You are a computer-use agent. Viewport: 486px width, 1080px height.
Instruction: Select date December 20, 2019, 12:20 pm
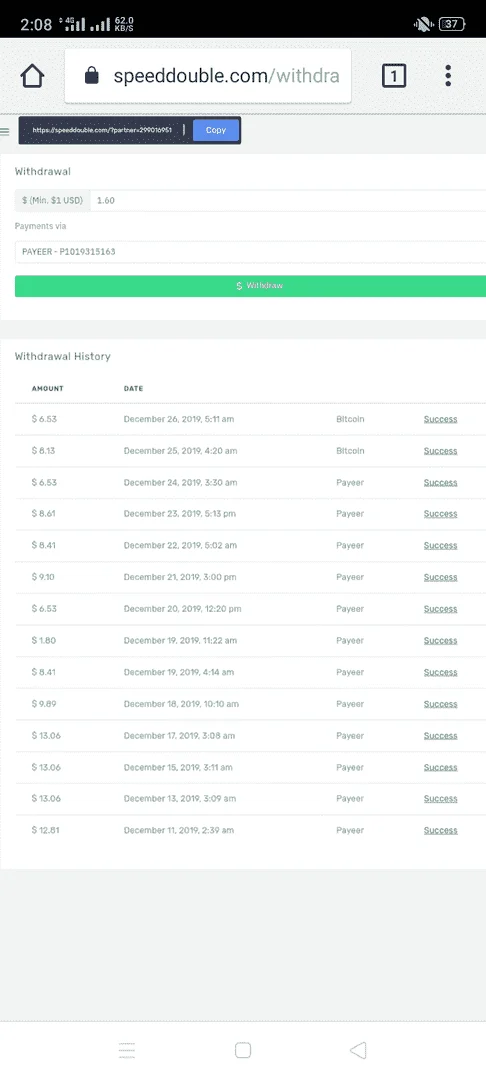182,609
